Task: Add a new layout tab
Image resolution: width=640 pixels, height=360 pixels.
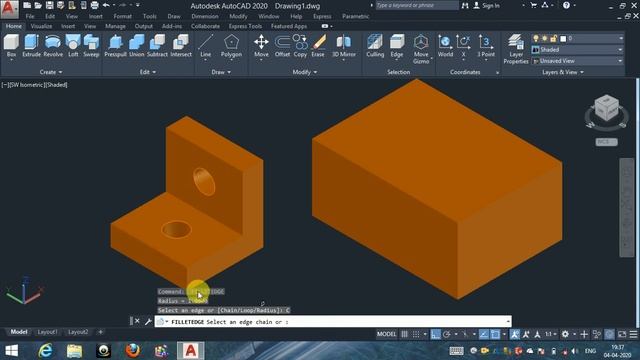Action: point(100,332)
